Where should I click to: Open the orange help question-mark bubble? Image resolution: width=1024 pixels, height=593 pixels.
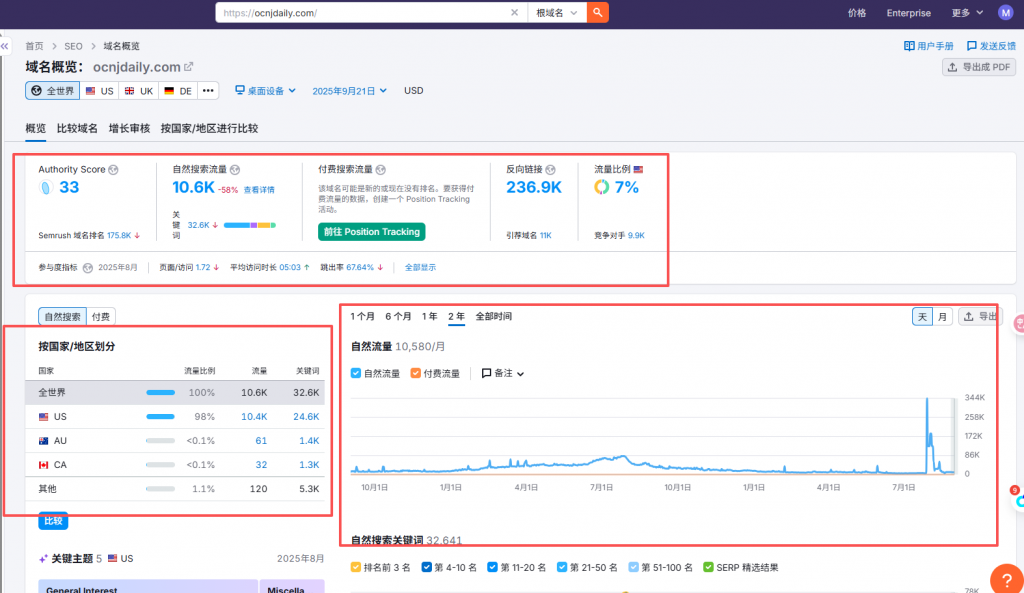1004,578
